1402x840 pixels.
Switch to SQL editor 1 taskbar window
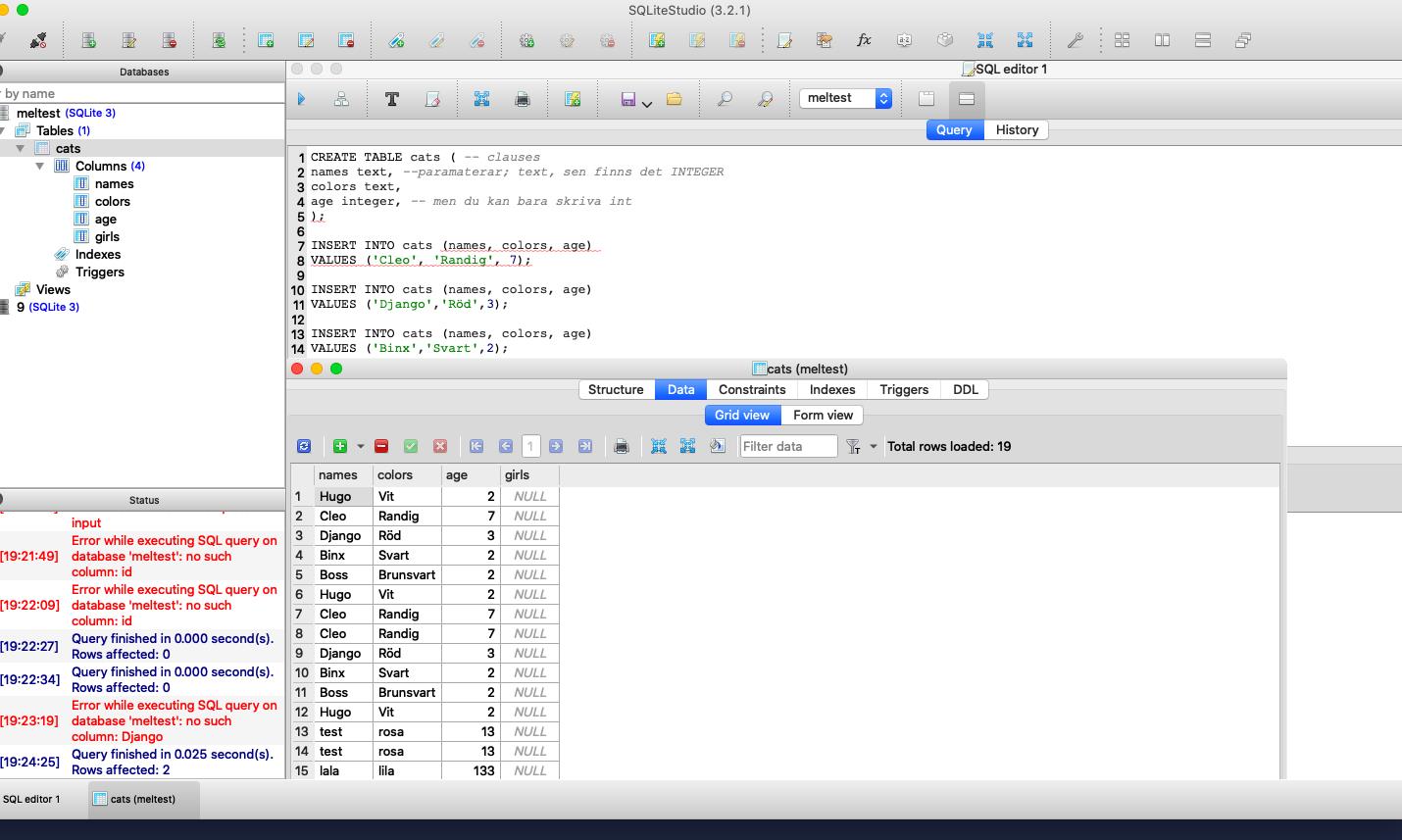click(x=31, y=799)
